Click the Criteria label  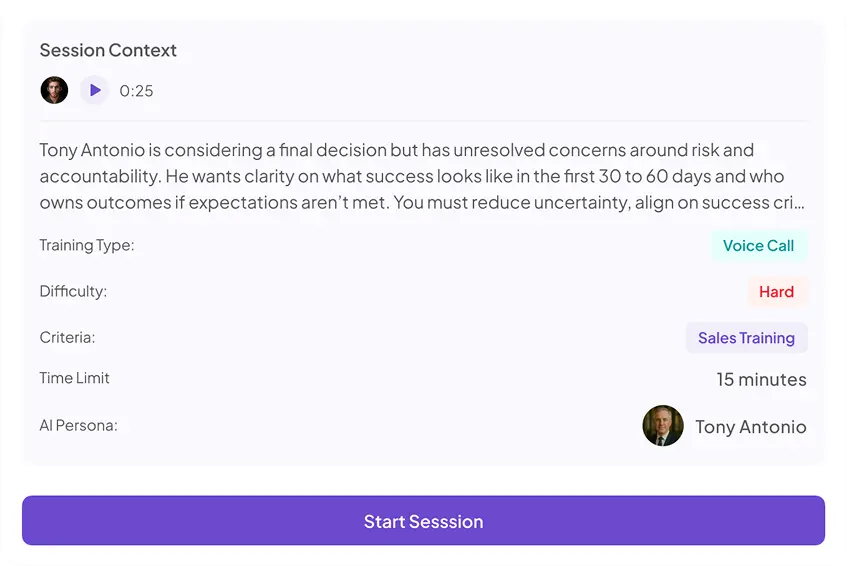(x=67, y=337)
